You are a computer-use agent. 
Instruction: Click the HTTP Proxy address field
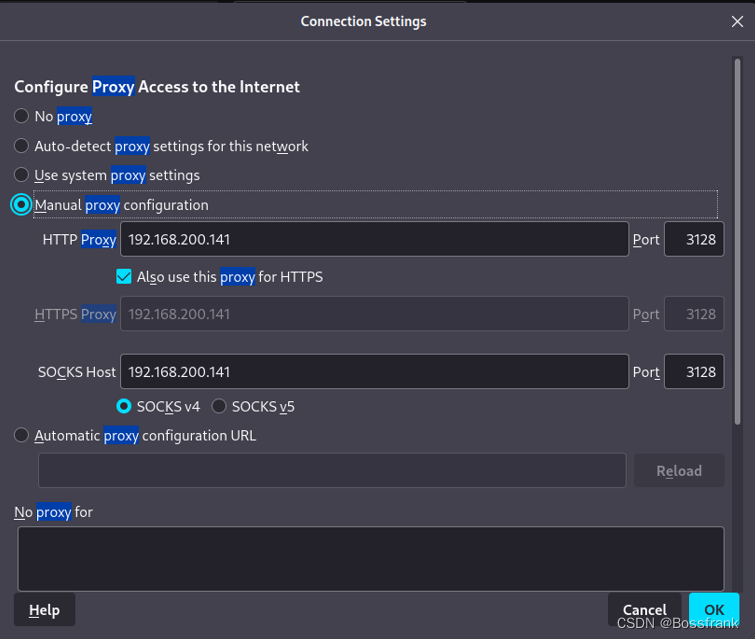tap(374, 239)
